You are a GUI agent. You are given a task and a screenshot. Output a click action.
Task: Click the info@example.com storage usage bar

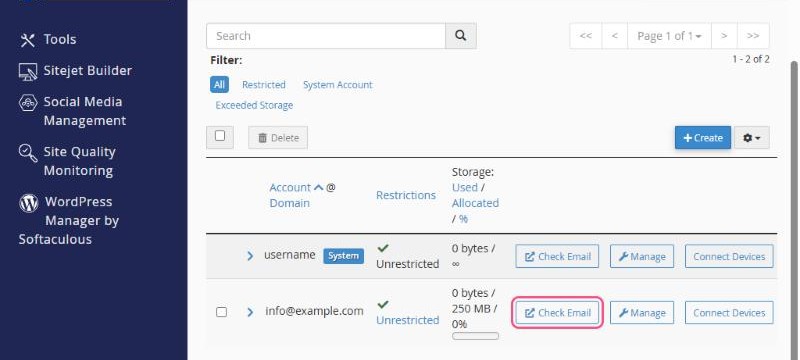coord(476,336)
